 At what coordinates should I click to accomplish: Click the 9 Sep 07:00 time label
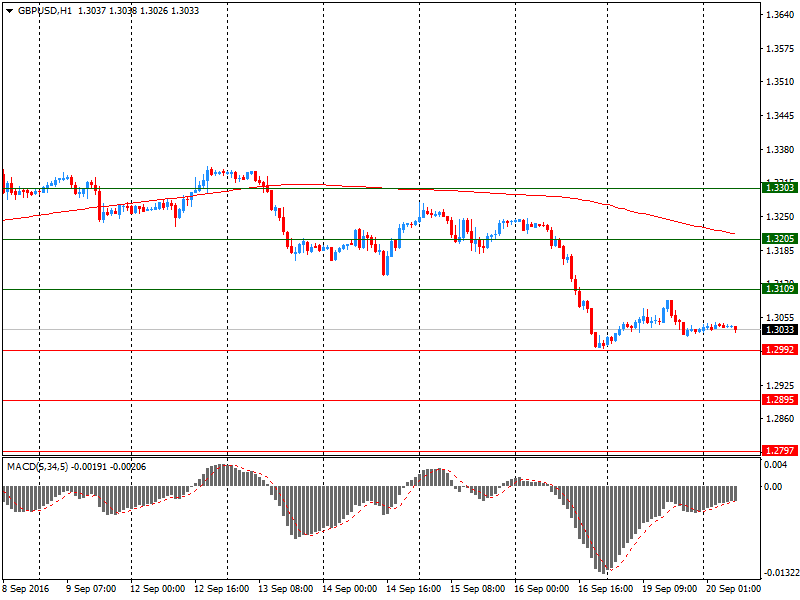[91, 589]
